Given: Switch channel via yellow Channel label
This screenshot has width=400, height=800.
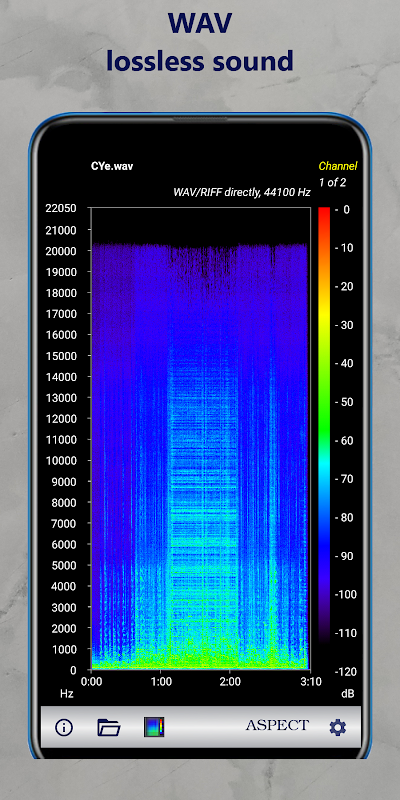Looking at the screenshot, I should tap(338, 166).
